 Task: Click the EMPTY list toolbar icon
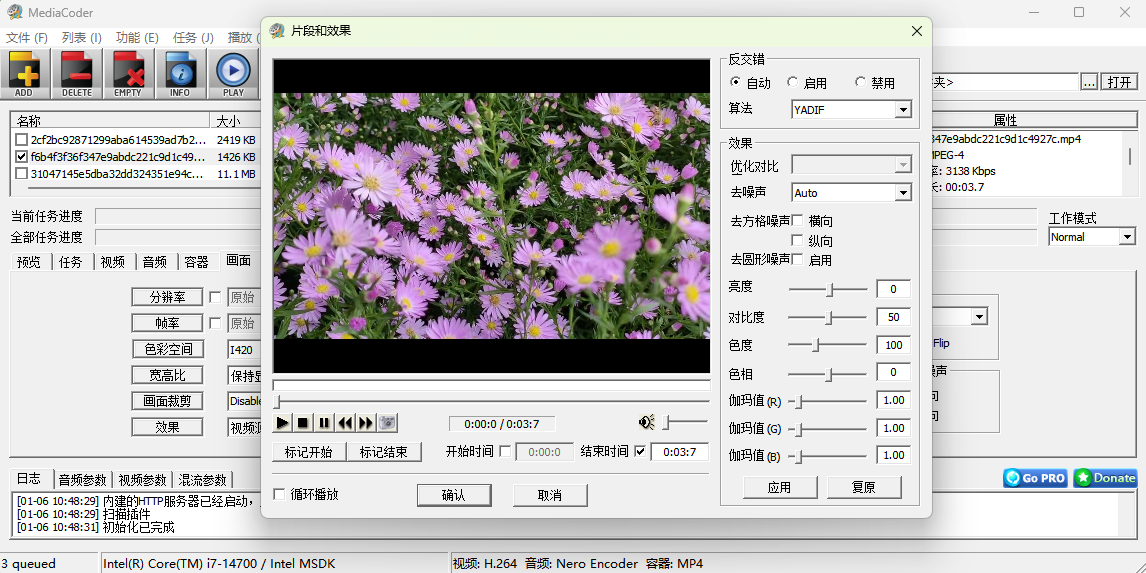tap(128, 74)
